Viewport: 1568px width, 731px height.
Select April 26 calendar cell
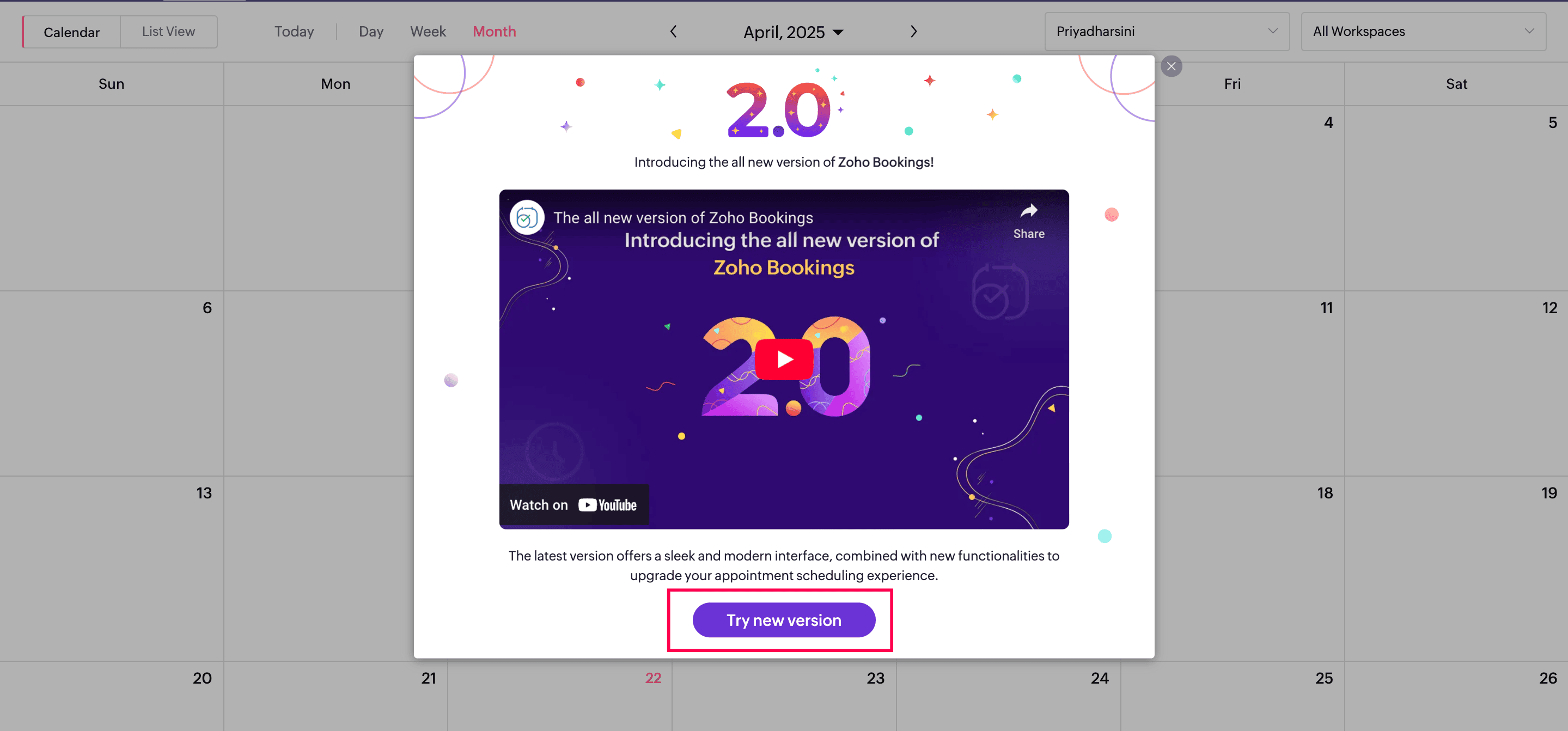(1456, 696)
